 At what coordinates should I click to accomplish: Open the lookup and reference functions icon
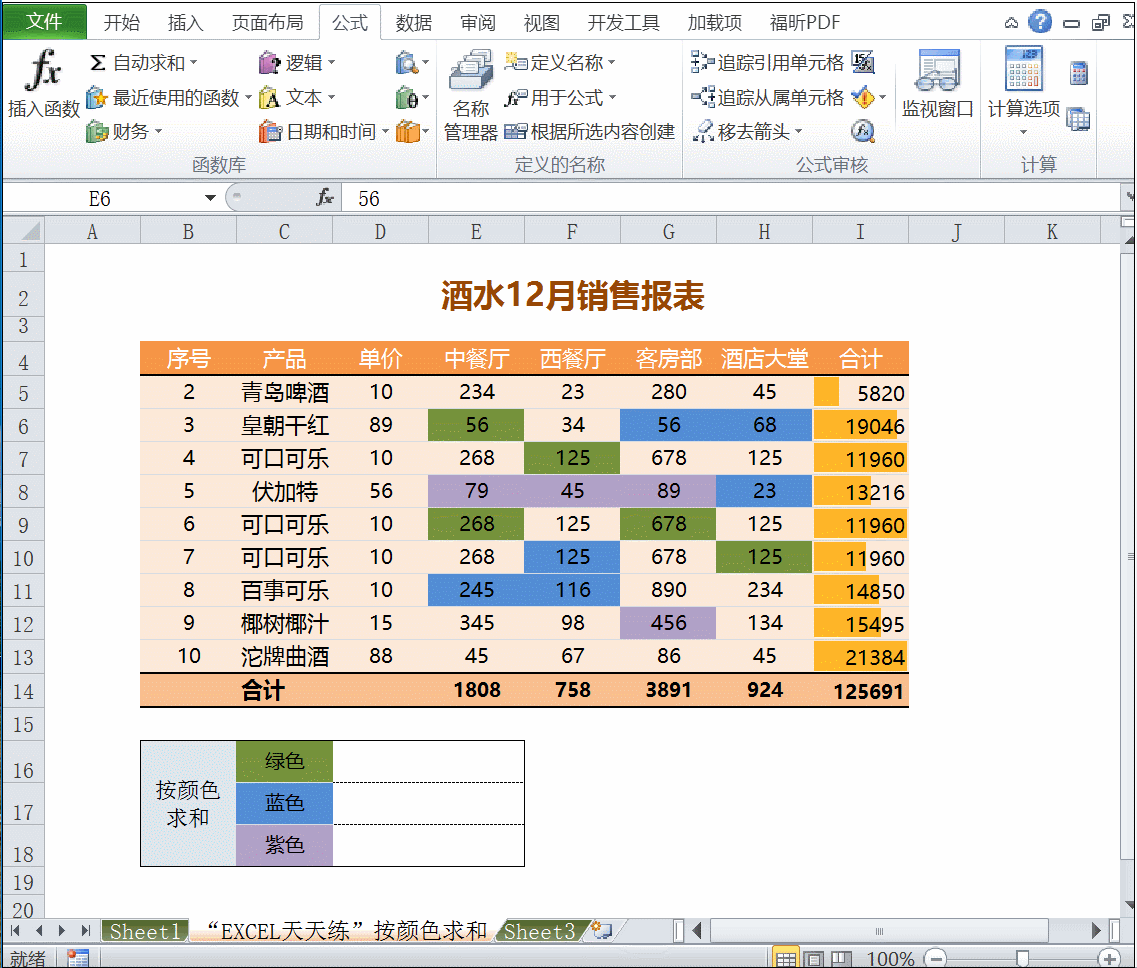(412, 62)
